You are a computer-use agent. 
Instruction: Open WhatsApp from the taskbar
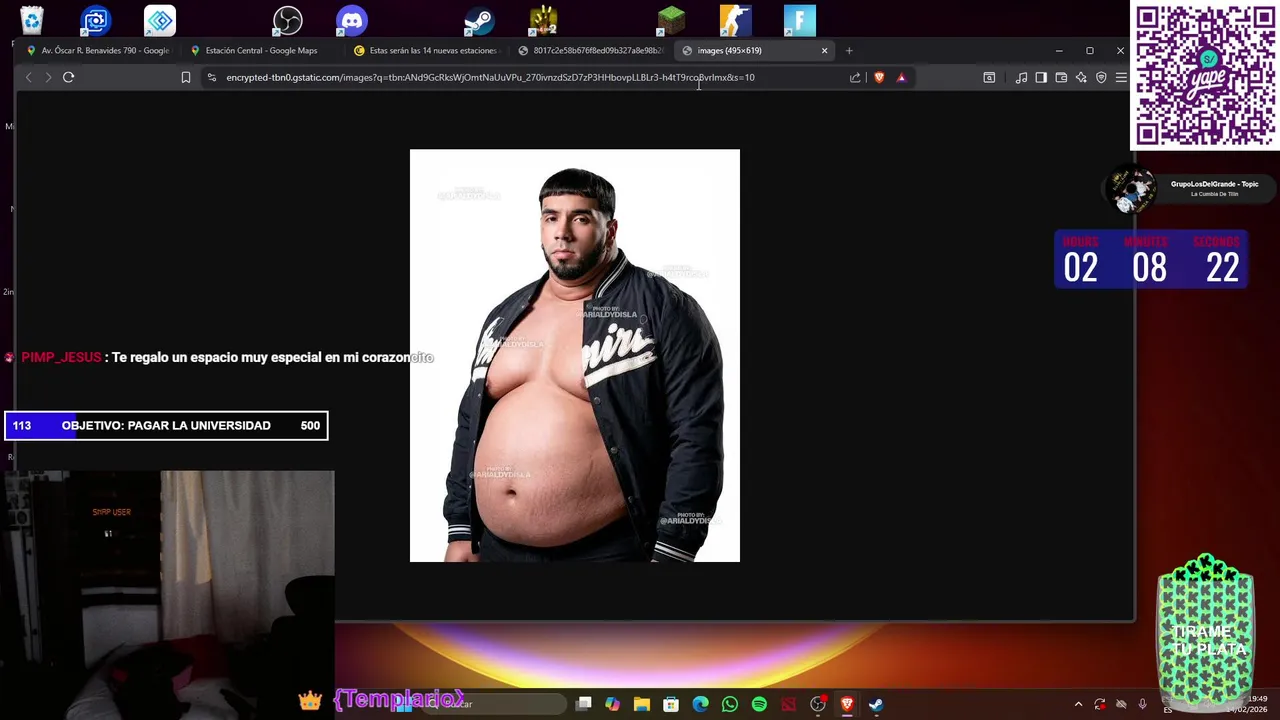[x=730, y=704]
